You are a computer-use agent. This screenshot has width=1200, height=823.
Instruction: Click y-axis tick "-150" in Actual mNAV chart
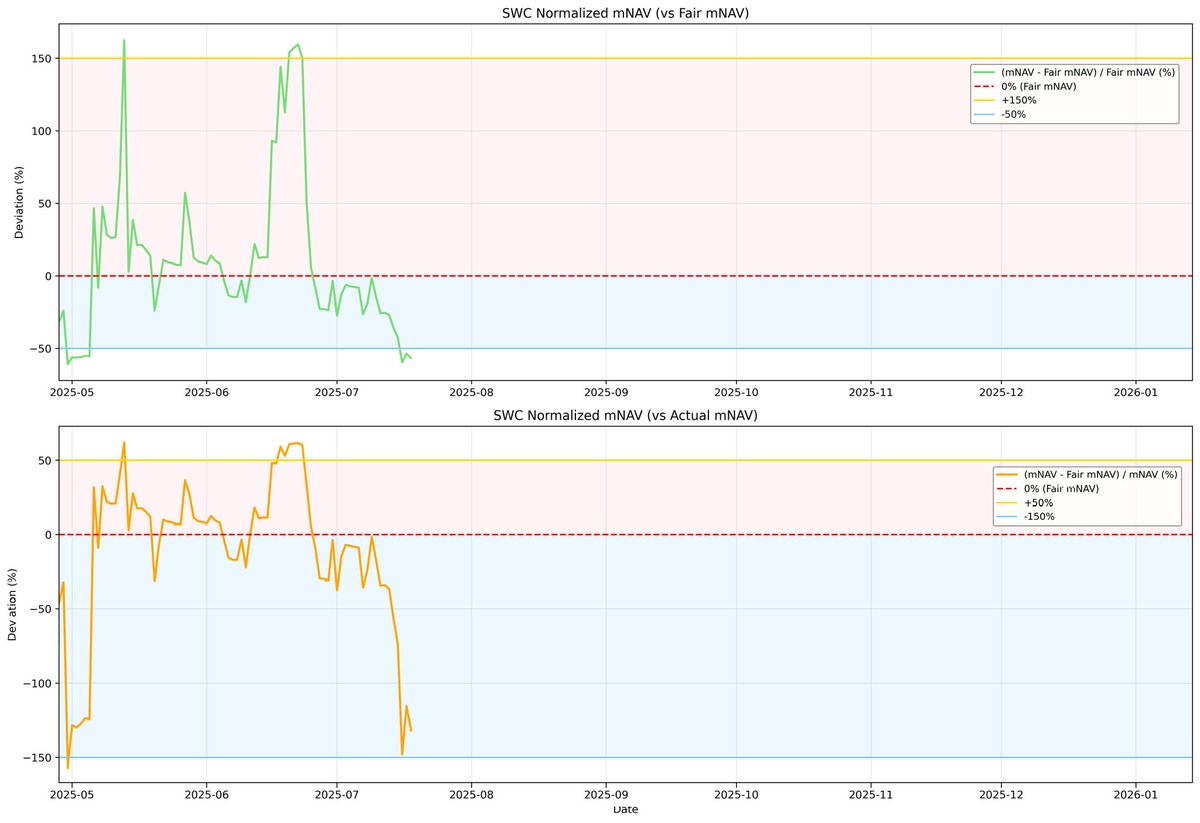37,757
